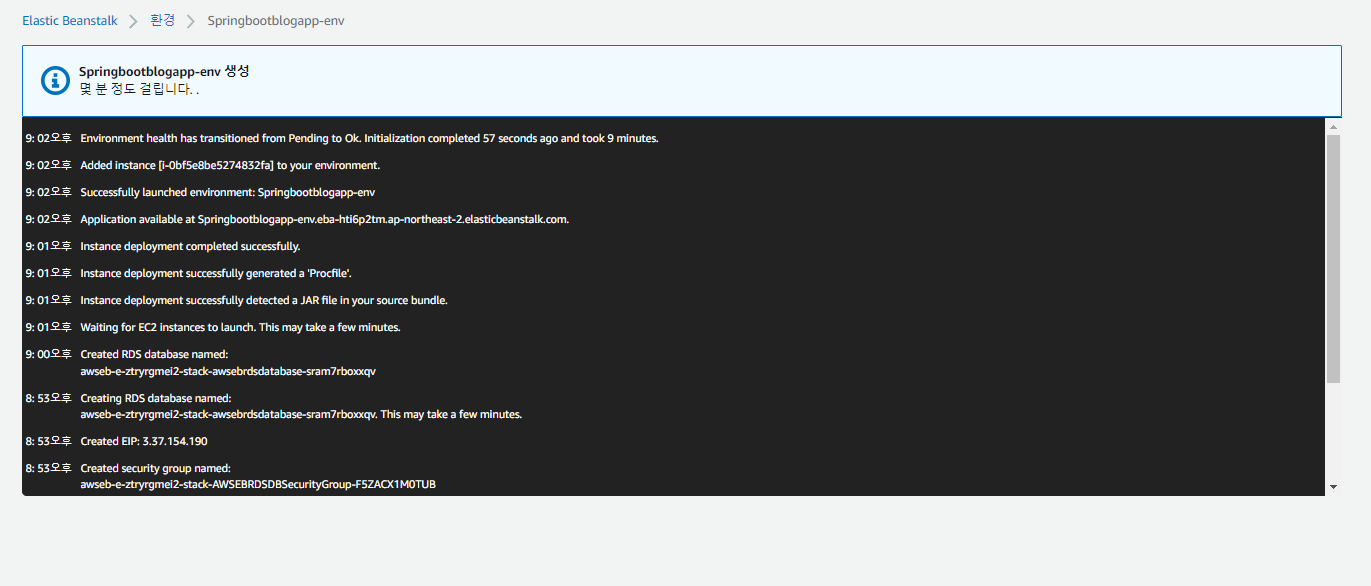
Task: Click the timestamp beside 'Waiting for EC2 instances'
Action: 49,327
